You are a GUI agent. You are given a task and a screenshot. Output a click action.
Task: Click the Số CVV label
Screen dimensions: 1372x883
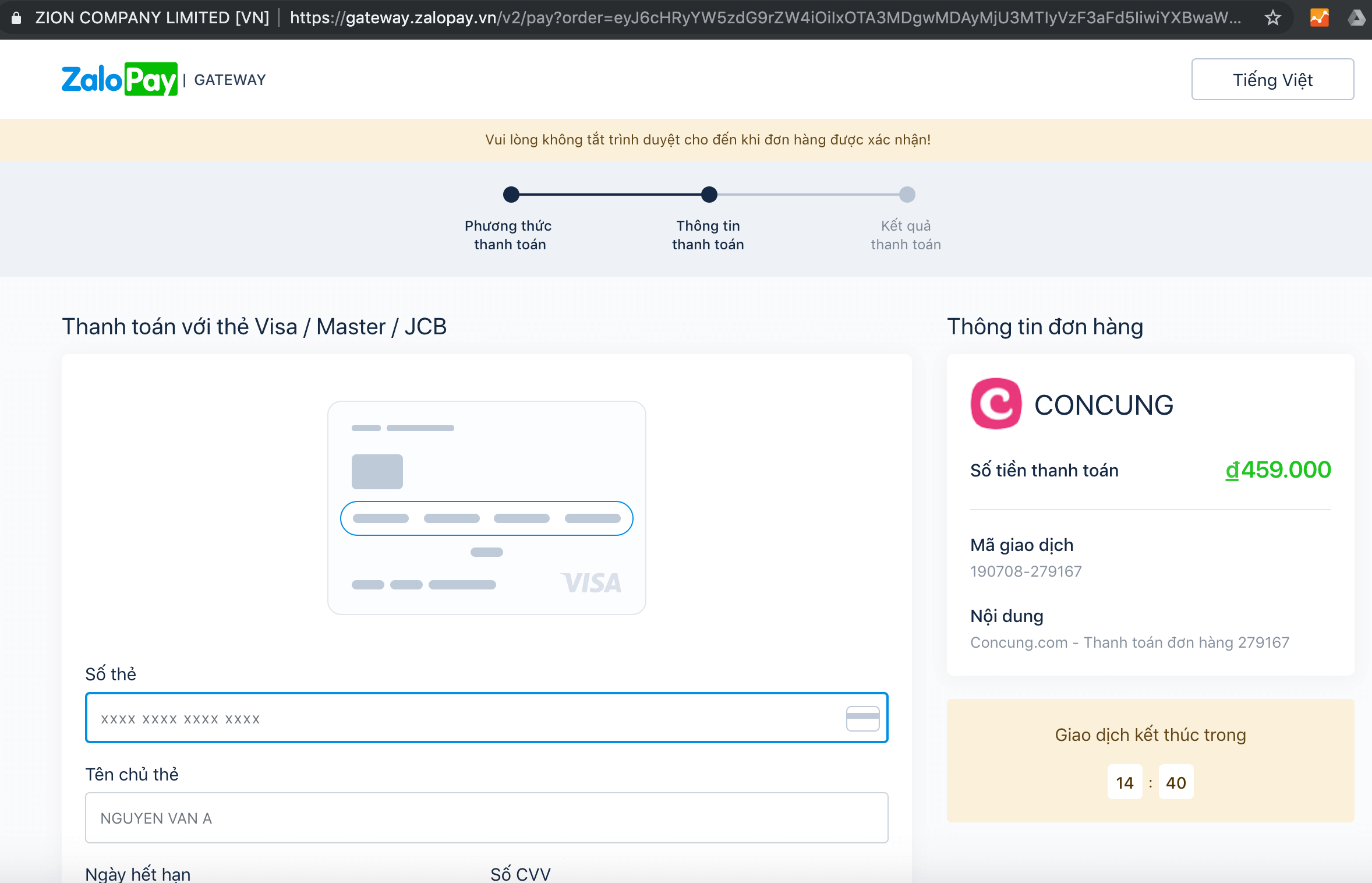pos(520,874)
